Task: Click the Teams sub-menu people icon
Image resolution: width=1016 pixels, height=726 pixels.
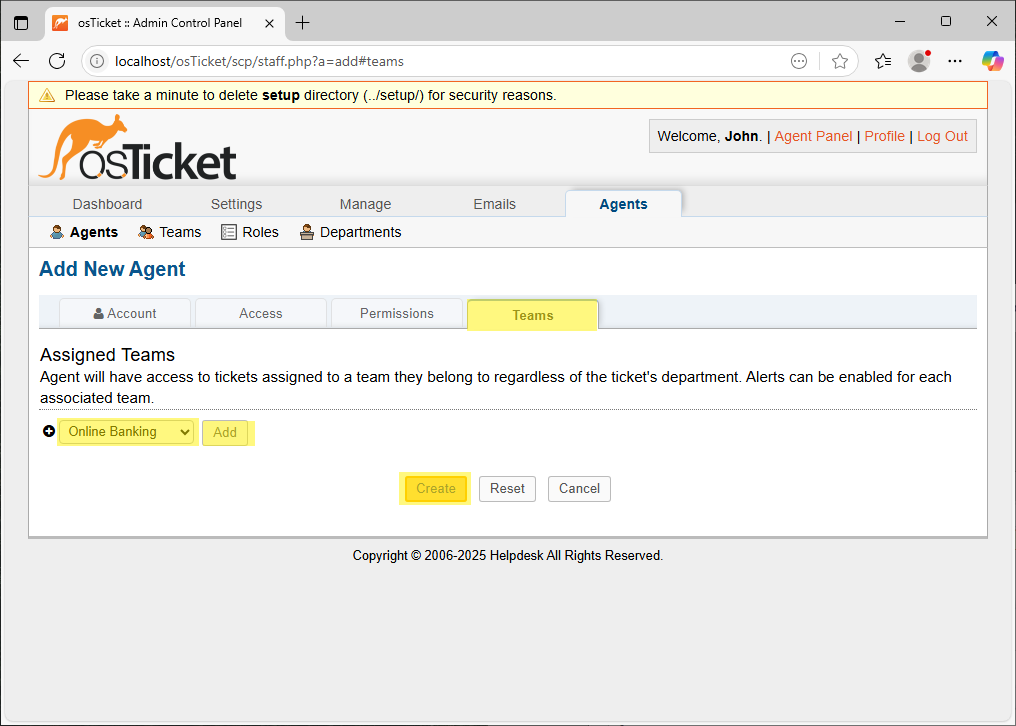Action: (x=146, y=232)
